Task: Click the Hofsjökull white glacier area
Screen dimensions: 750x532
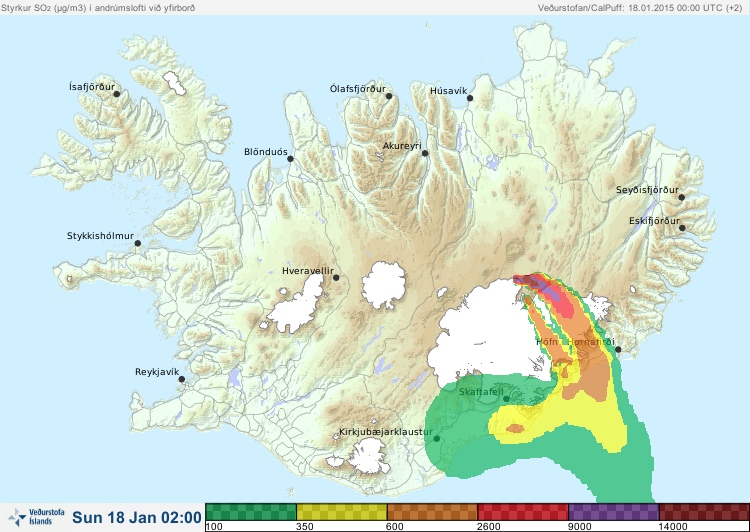Action: (384, 285)
